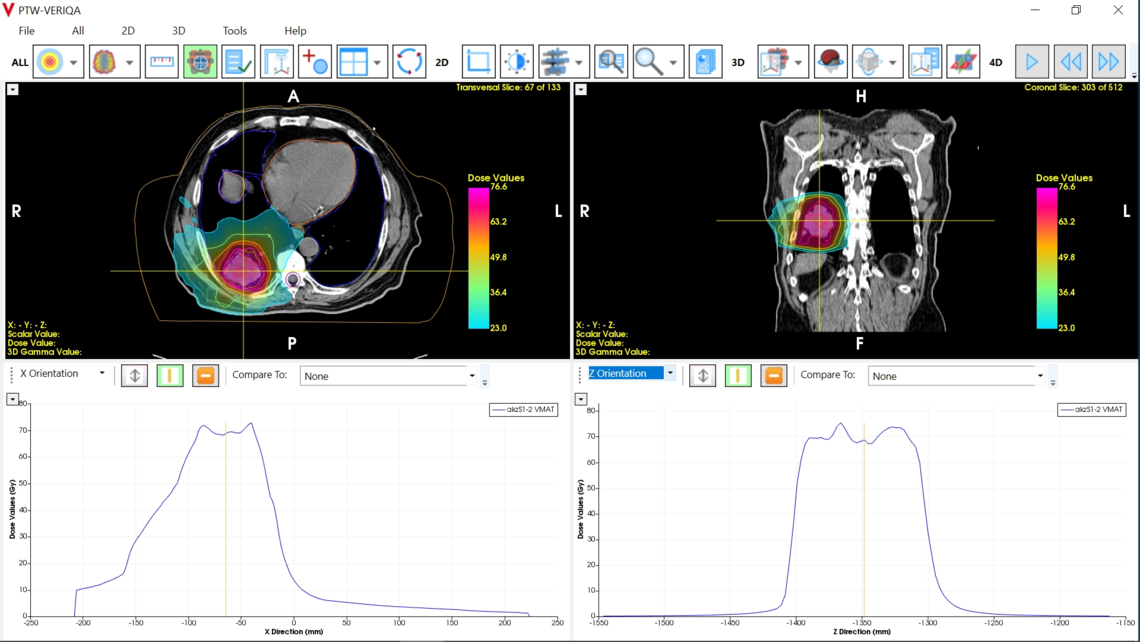
Task: Activate the profile line tool
Action: [x=277, y=61]
